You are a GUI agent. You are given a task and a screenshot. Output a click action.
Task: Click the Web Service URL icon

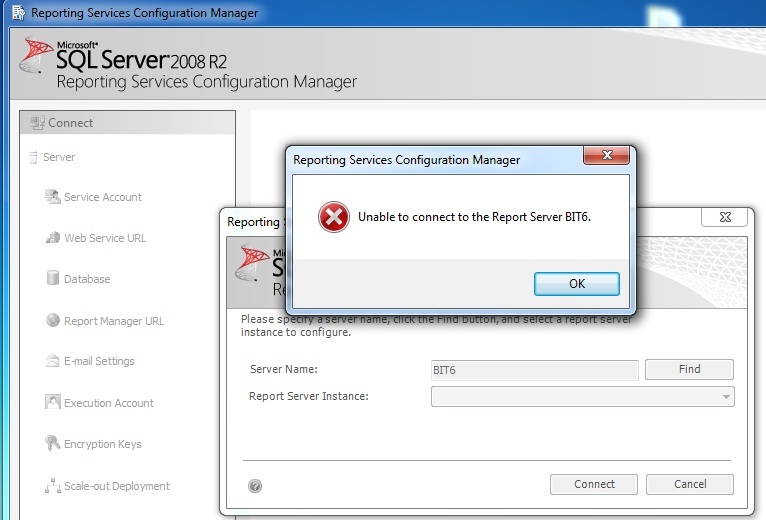click(53, 238)
